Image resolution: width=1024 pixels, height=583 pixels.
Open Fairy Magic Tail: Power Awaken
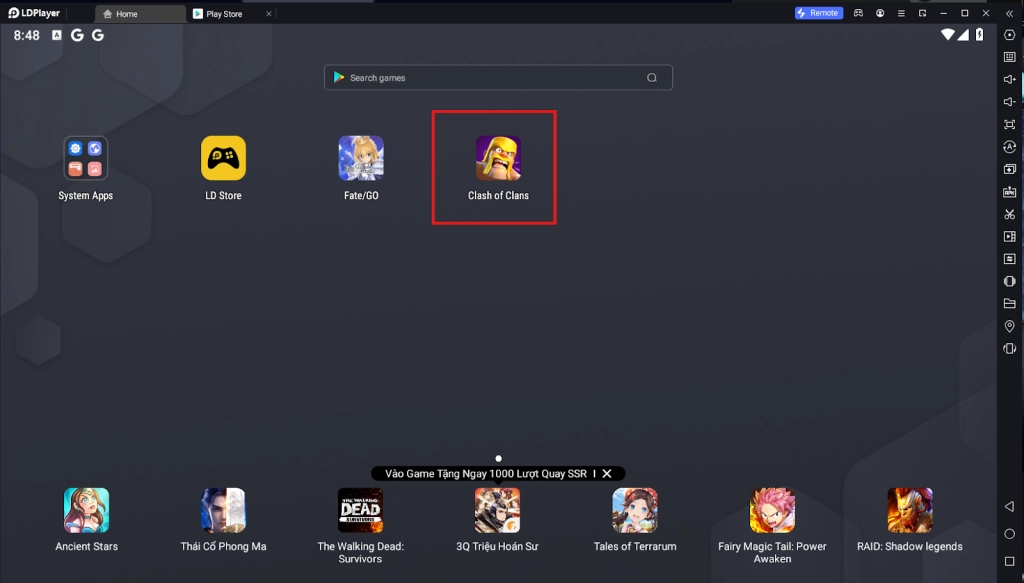pos(772,510)
